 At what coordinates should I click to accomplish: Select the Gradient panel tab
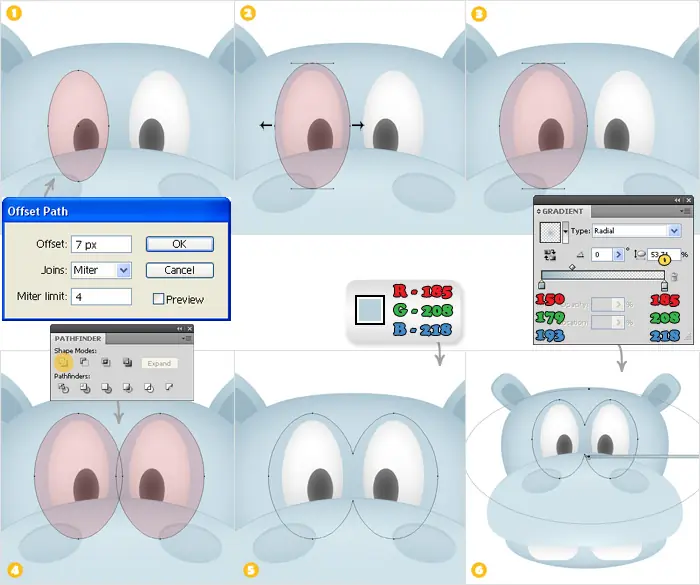(x=562, y=211)
